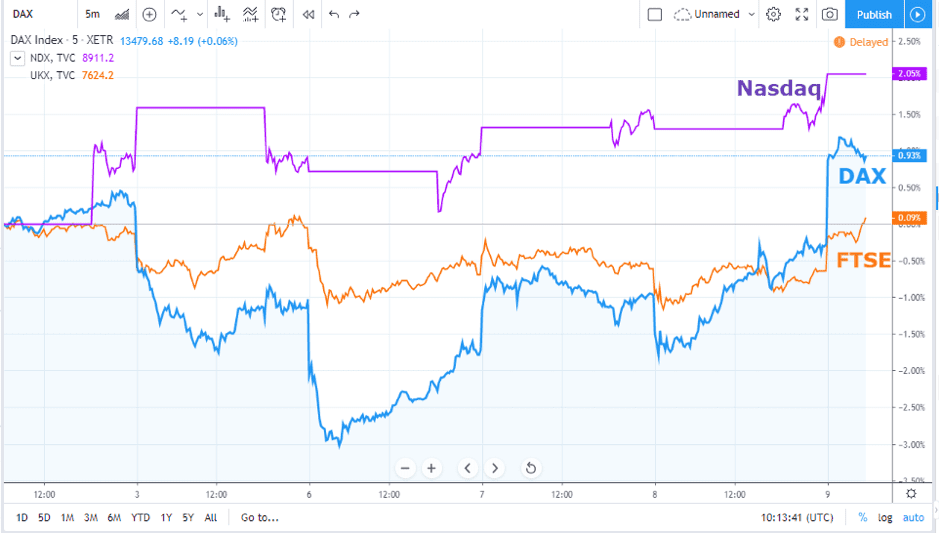Take a chart snapshot with camera icon
The image size is (939, 533).
(x=829, y=14)
